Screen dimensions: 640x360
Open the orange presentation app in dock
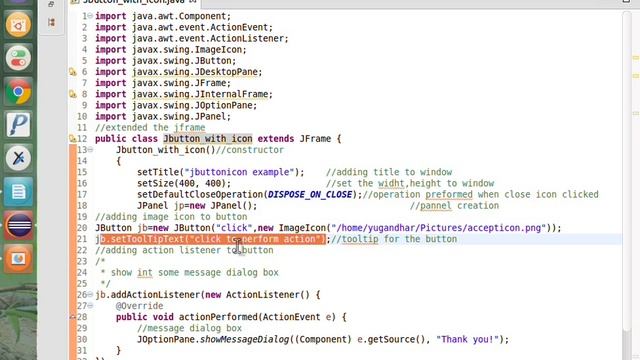tap(18, 258)
